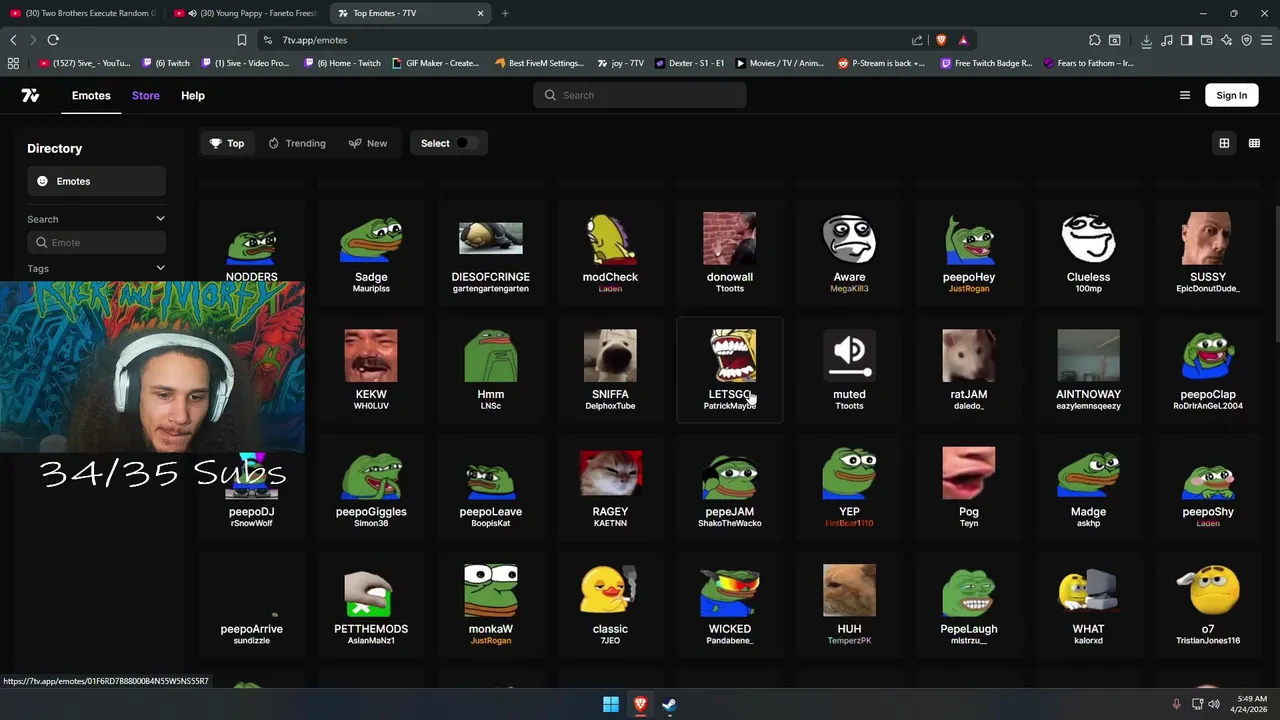
Task: Open the Windows Start button
Action: click(x=610, y=704)
